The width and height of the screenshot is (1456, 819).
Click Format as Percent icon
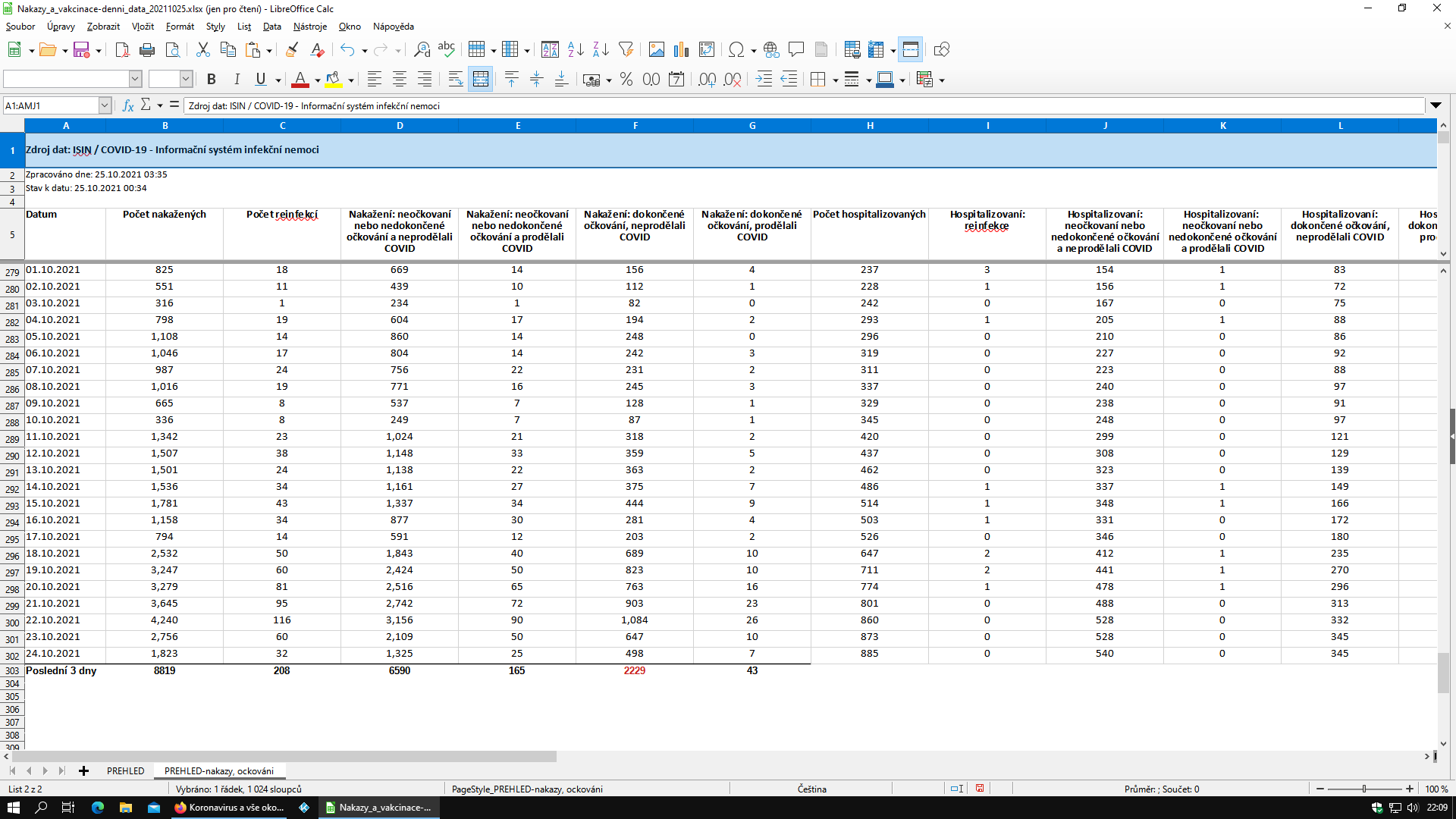[x=626, y=80]
